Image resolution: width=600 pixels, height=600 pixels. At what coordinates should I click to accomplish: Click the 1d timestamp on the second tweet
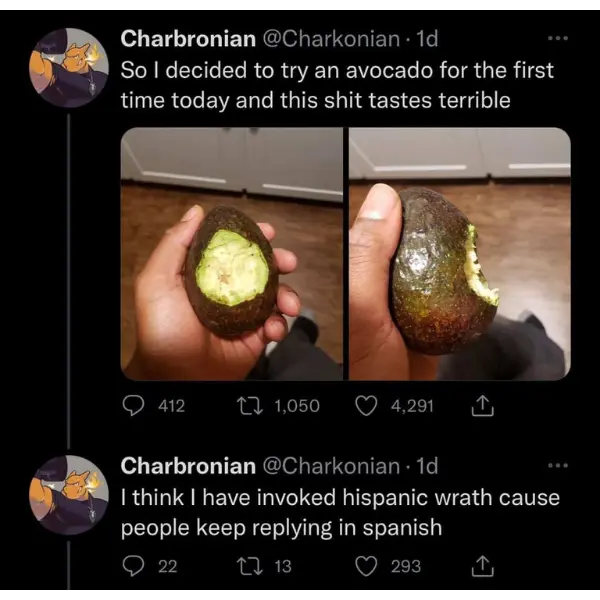428,466
